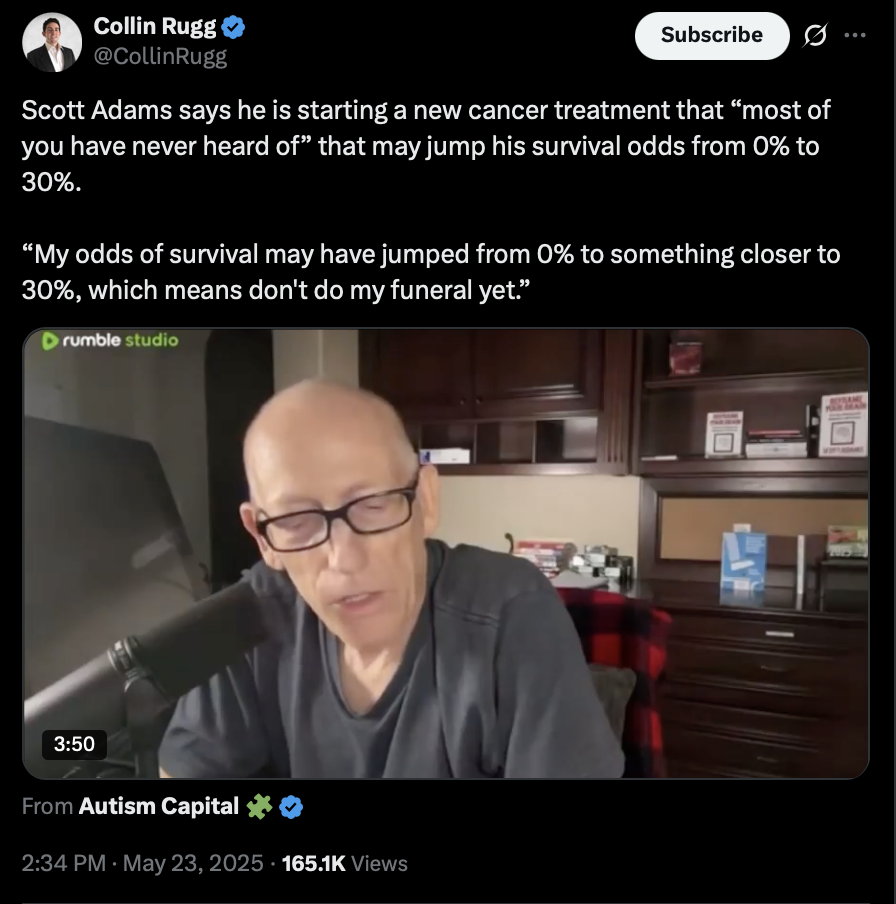Open the three-dot more options menu
This screenshot has width=896, height=904.
tap(854, 35)
